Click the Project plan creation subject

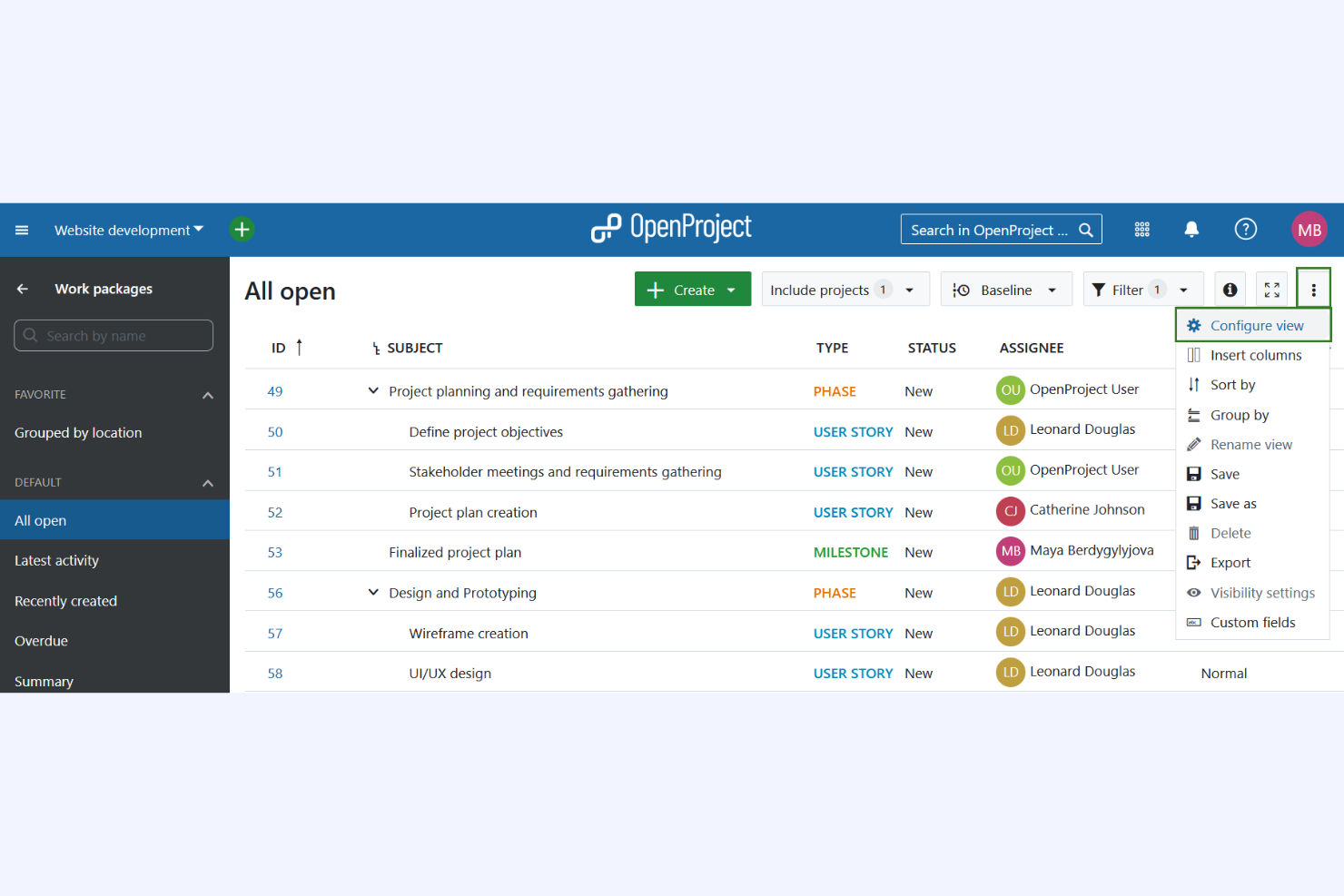tap(473, 512)
